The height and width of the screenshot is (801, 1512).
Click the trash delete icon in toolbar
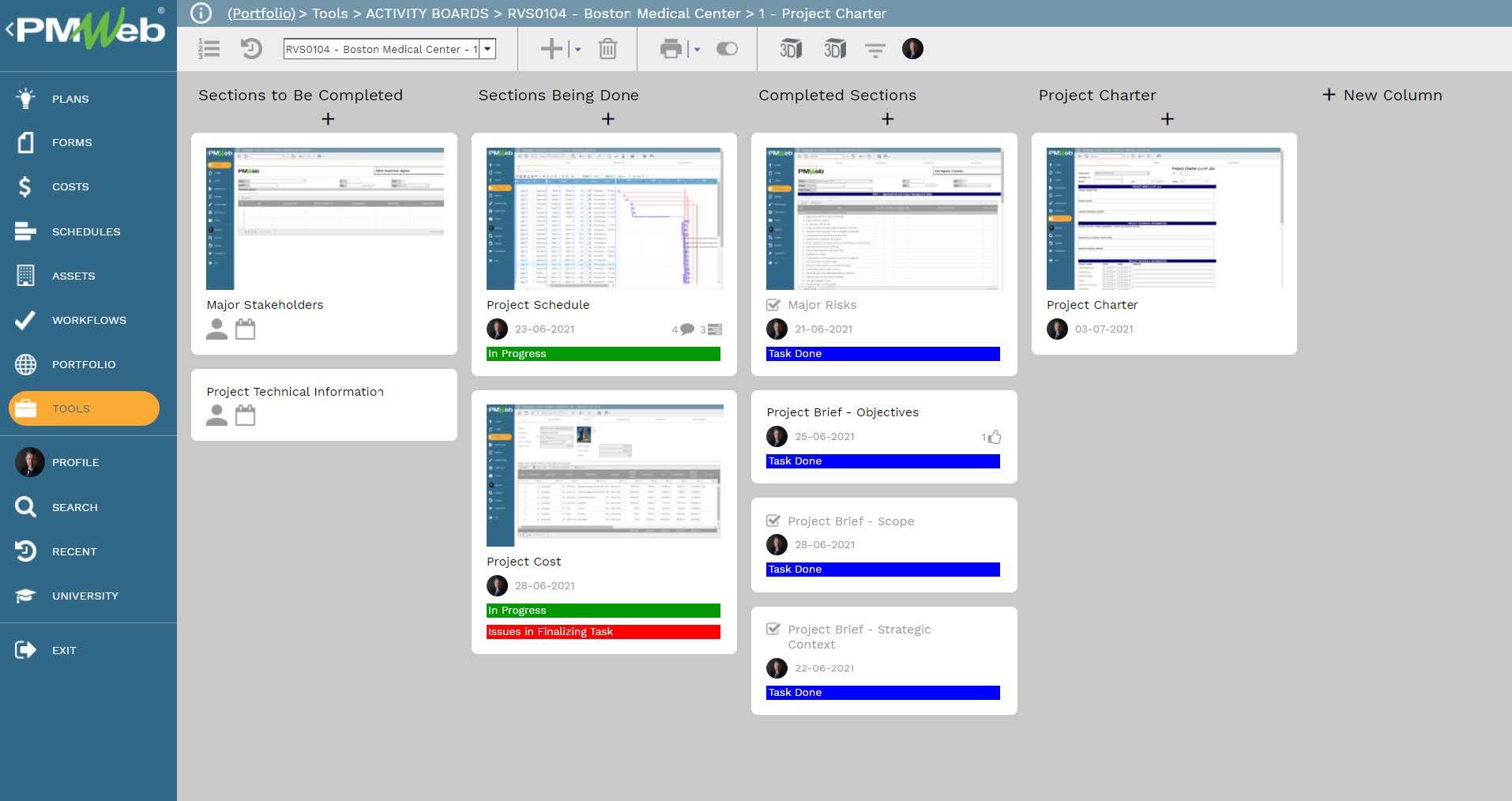coord(607,49)
